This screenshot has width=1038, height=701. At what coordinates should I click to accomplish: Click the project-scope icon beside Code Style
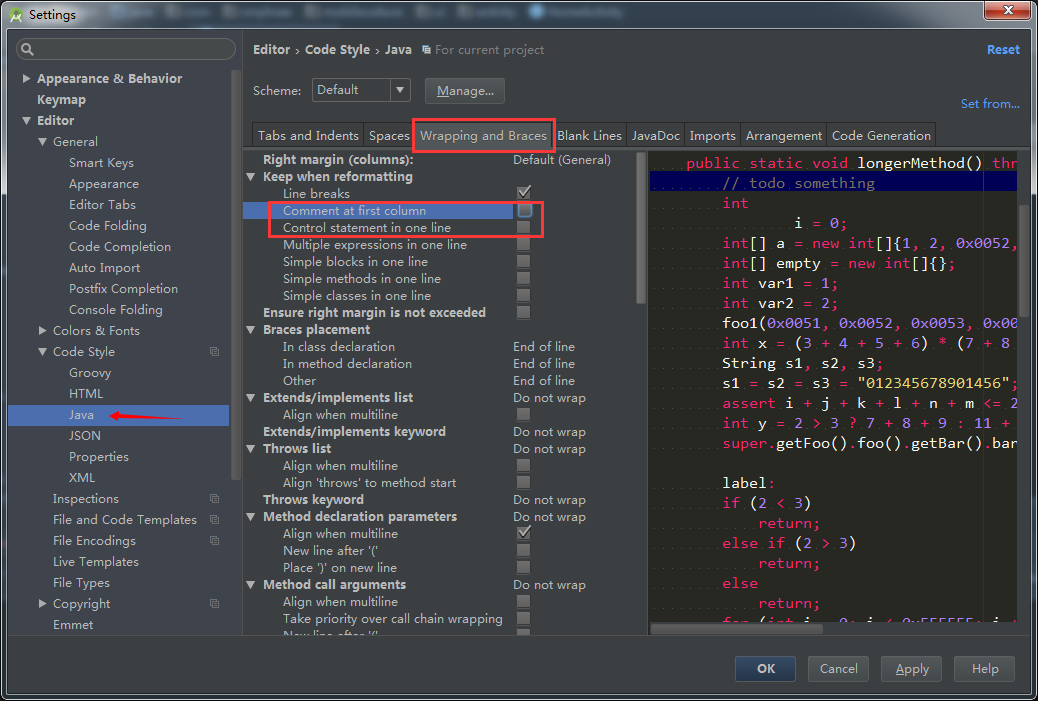point(214,352)
